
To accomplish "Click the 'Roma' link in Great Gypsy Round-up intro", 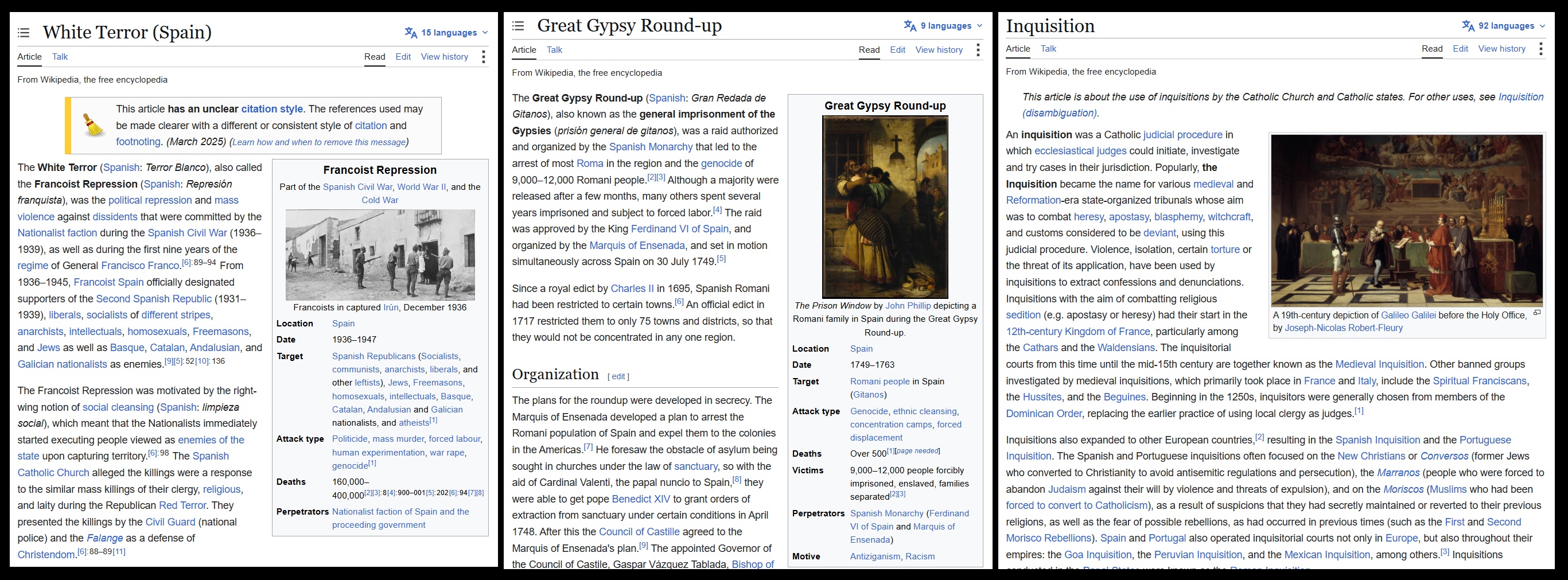I will point(590,163).
